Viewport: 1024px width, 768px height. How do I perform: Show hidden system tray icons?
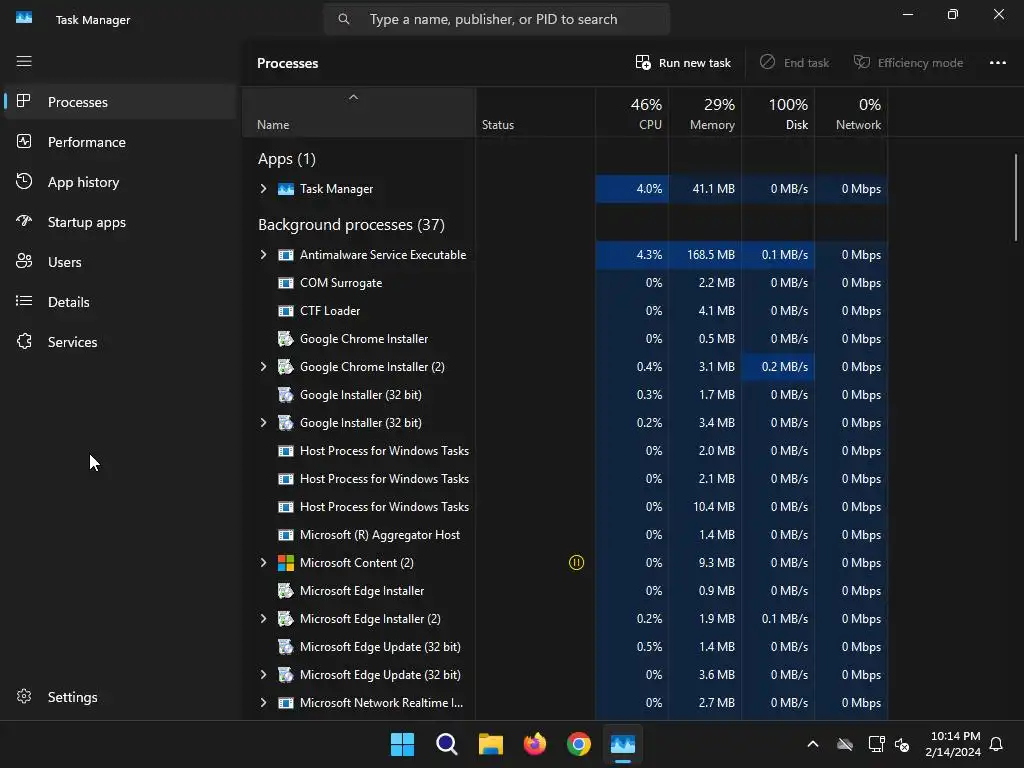[x=813, y=744]
